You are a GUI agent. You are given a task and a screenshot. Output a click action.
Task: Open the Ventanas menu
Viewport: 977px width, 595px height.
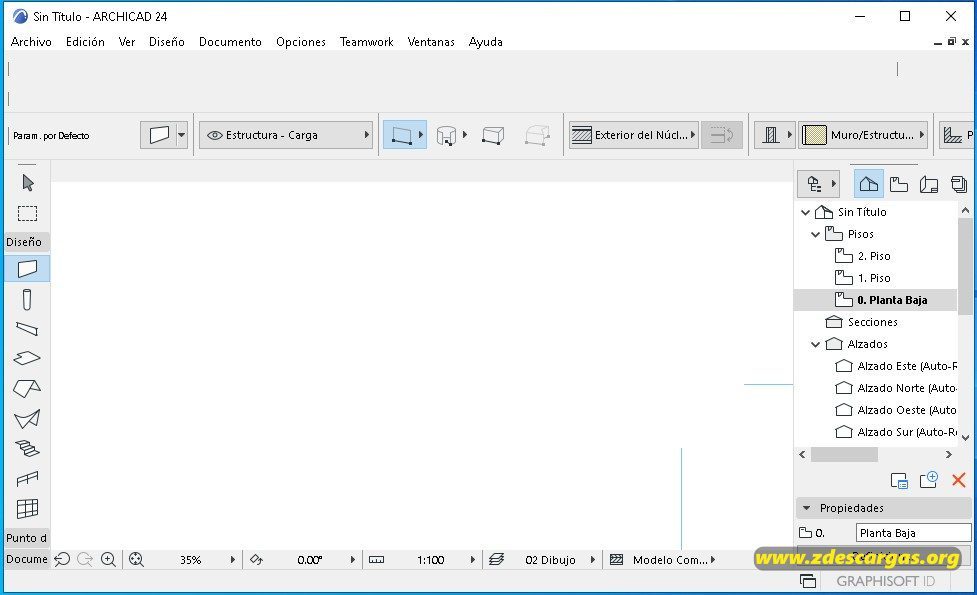pyautogui.click(x=431, y=42)
